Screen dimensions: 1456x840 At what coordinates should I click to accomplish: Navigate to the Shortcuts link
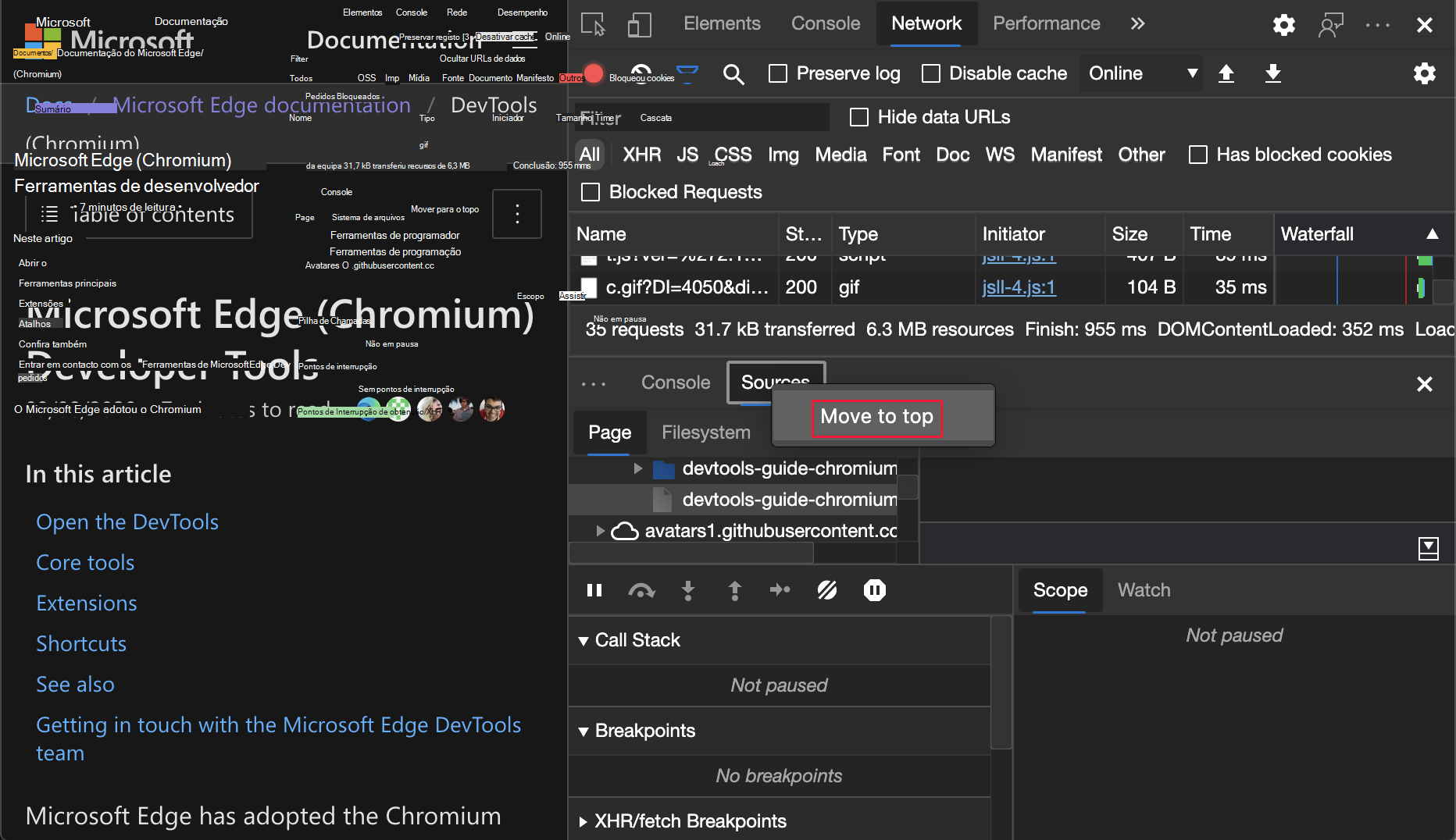(x=81, y=644)
